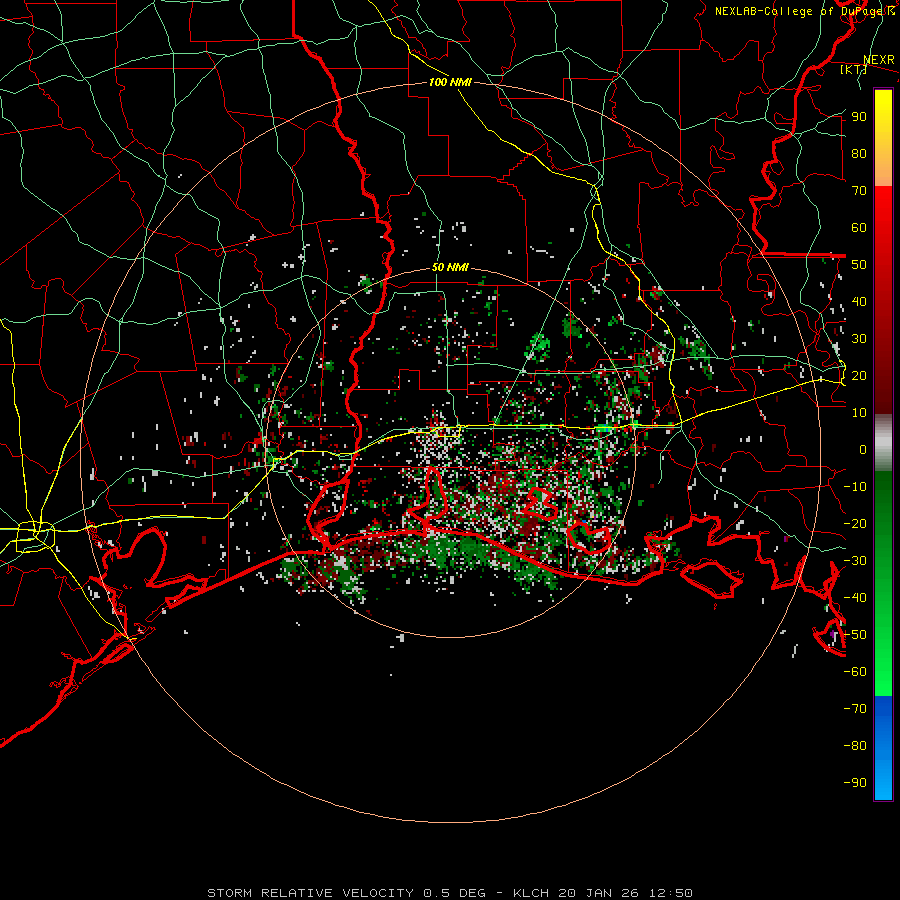Click the [KT] units label
Viewport: 900px width, 900px height.
coord(854,69)
